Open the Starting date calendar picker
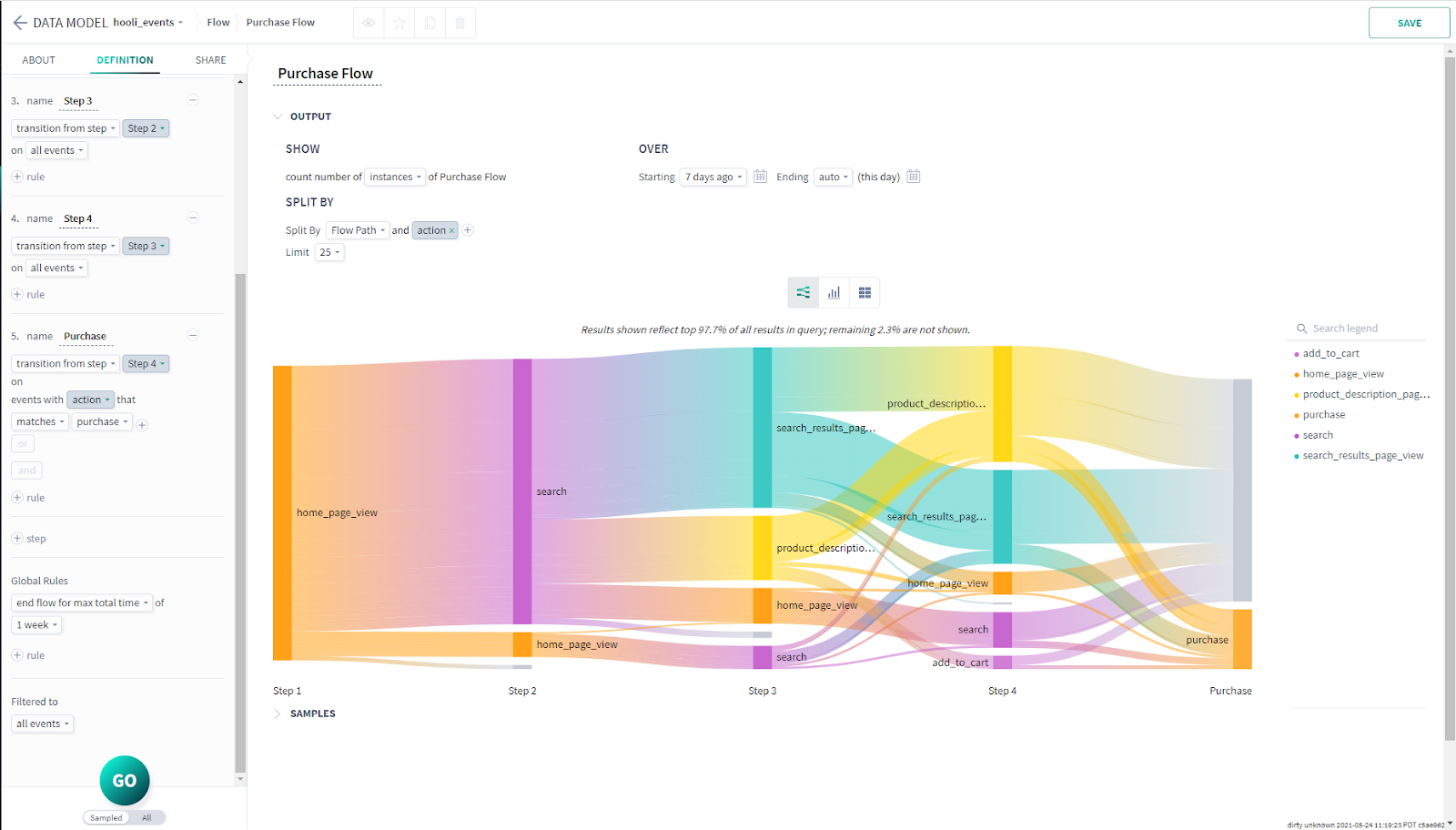The height and width of the screenshot is (830, 1456). pyautogui.click(x=761, y=177)
